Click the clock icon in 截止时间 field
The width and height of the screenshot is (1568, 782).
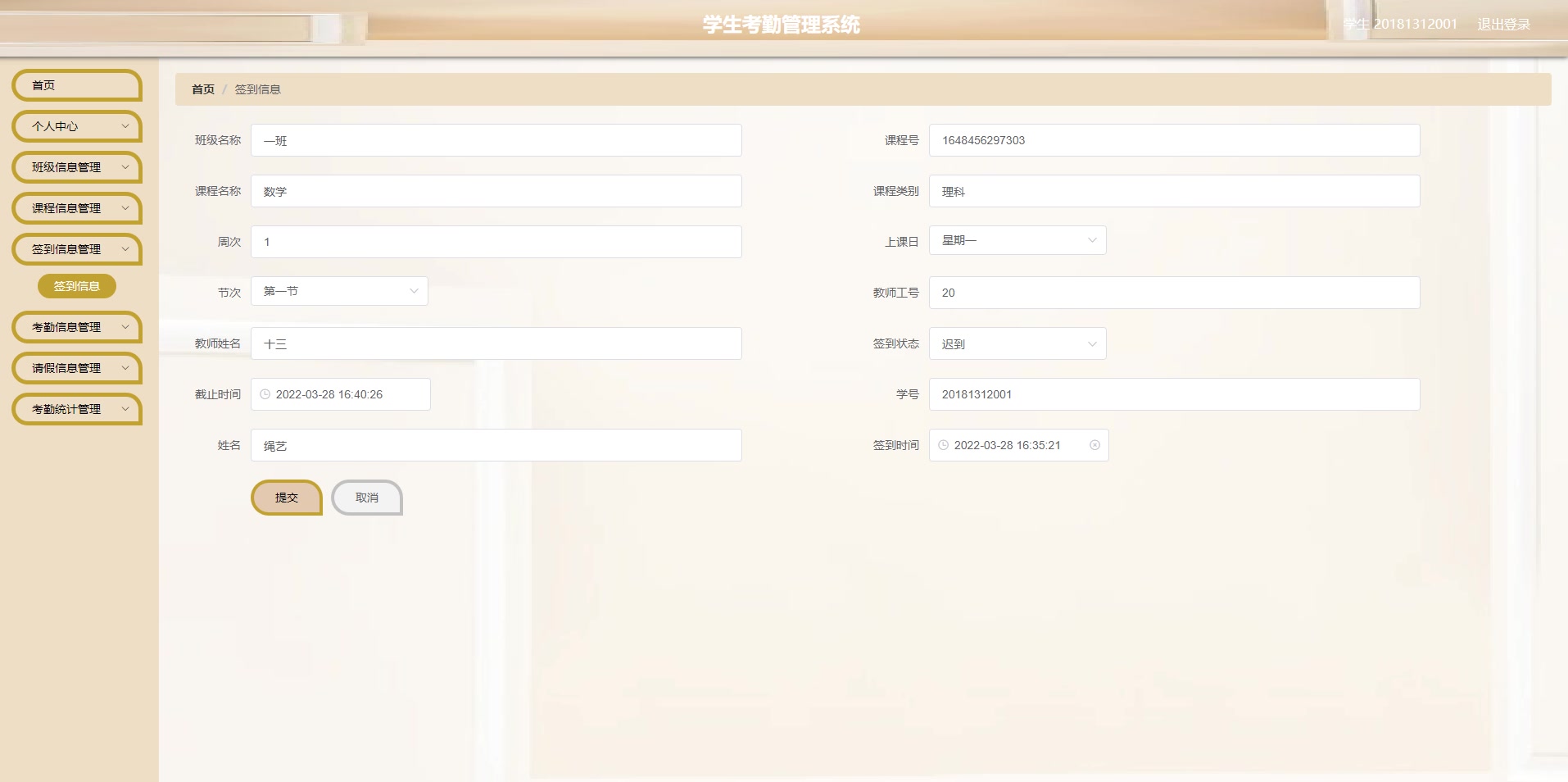tap(264, 394)
